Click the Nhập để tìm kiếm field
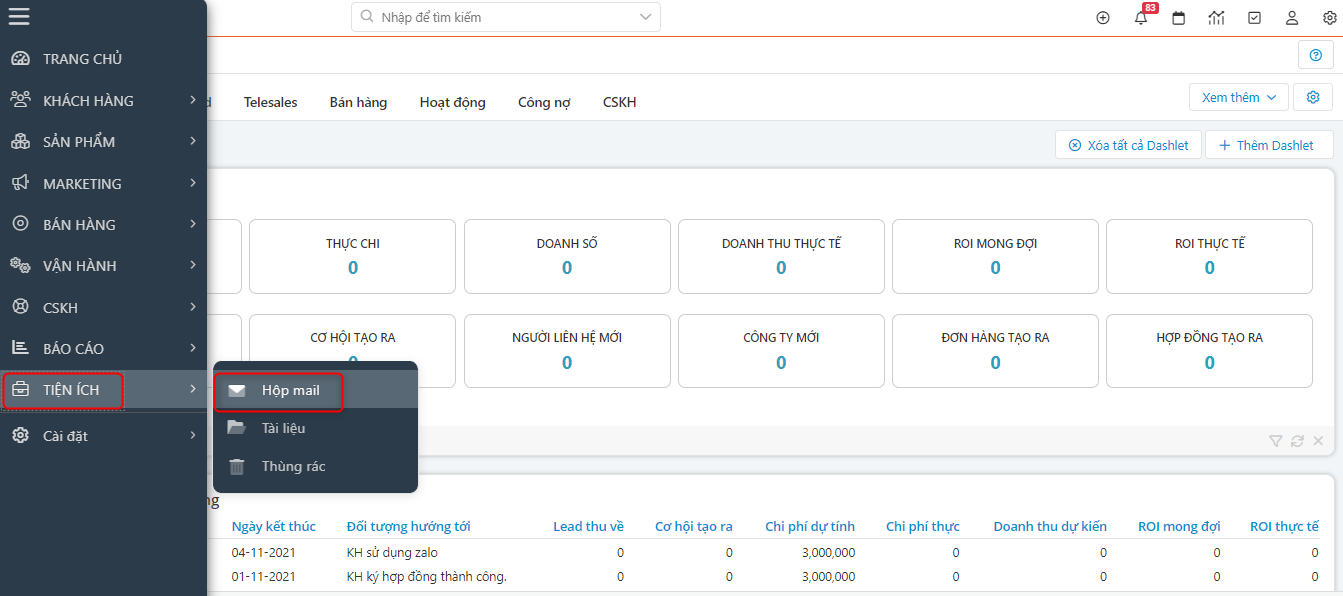The width and height of the screenshot is (1343, 596). pos(500,17)
